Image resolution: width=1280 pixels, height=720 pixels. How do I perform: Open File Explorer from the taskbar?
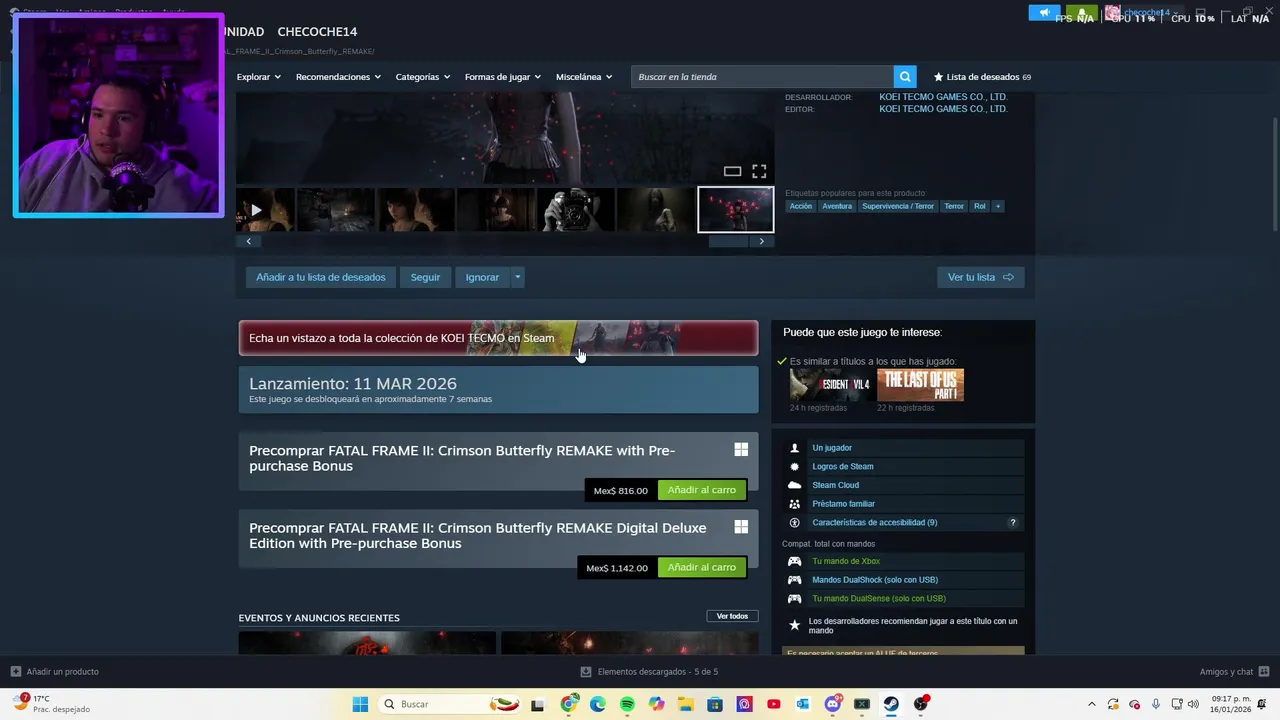686,704
